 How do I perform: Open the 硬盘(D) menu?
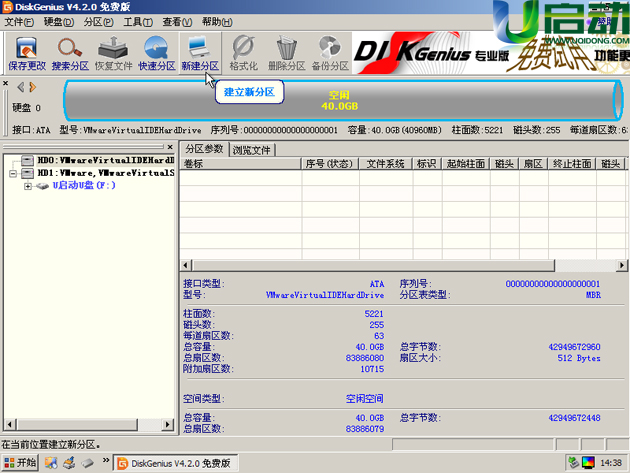click(x=59, y=22)
